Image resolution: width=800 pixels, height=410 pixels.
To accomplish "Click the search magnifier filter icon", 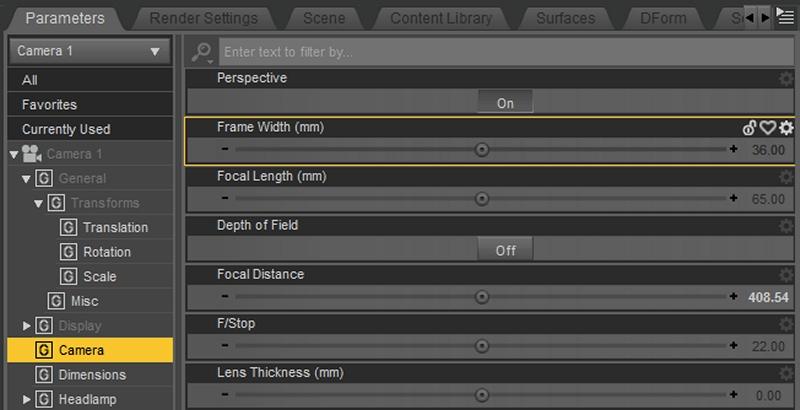I will tap(202, 51).
